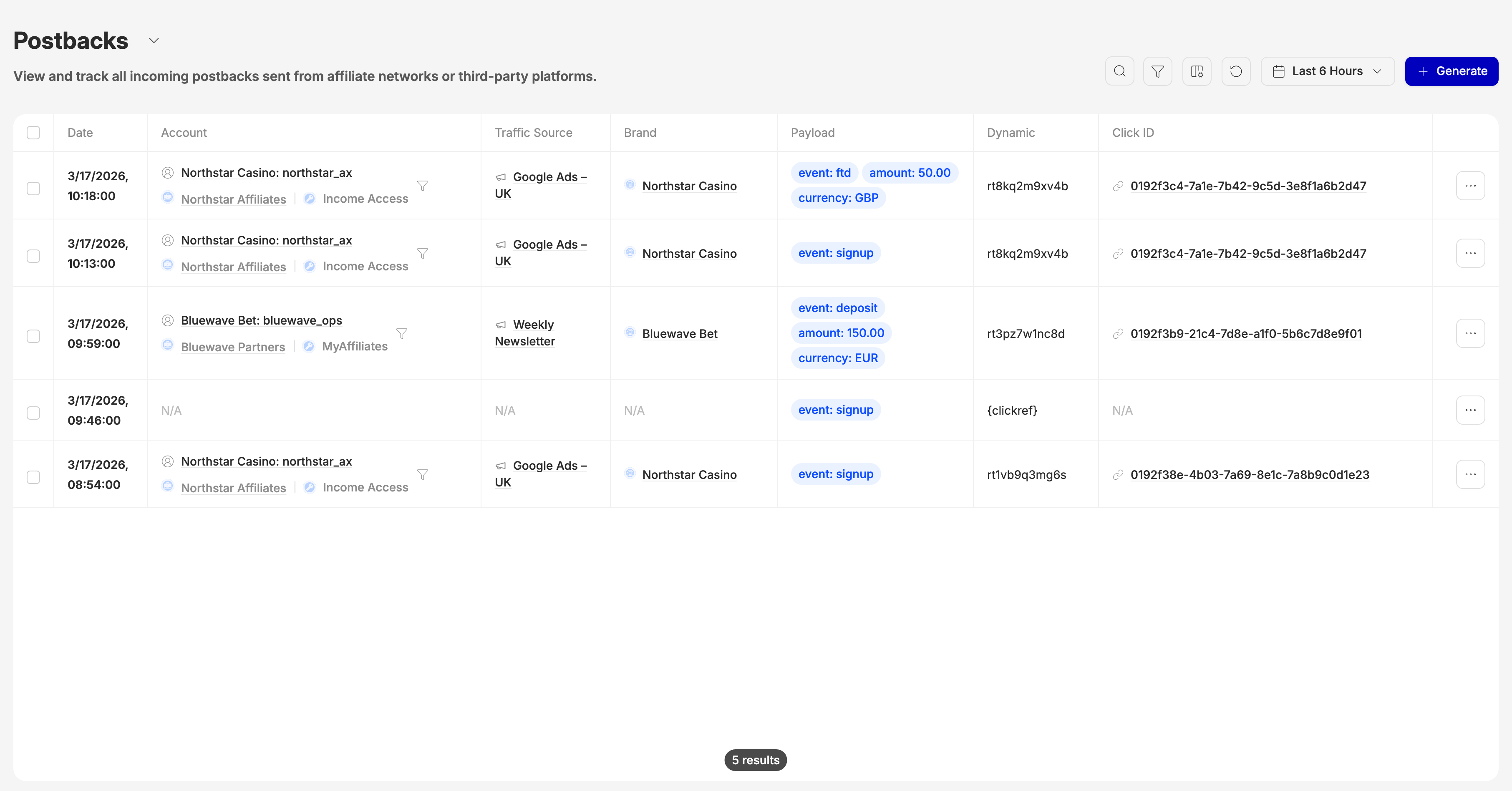Open the filter funnel button in the toolbar
Image resolution: width=1512 pixels, height=791 pixels.
(x=1157, y=71)
